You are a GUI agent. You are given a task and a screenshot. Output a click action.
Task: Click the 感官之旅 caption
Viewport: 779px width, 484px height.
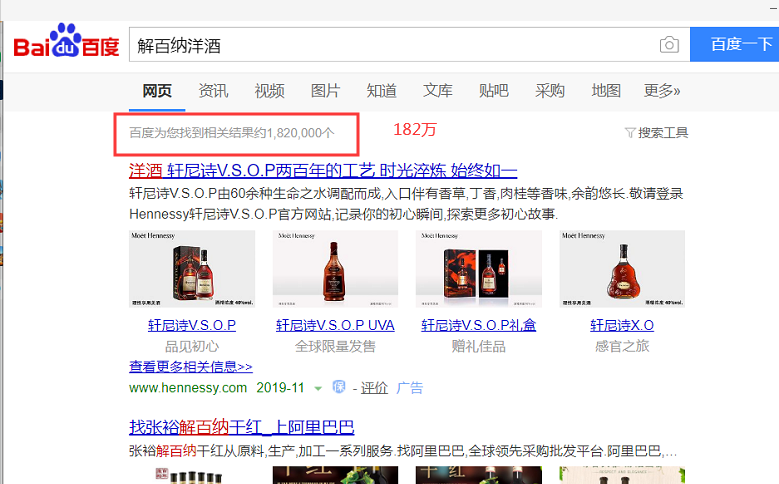(622, 346)
